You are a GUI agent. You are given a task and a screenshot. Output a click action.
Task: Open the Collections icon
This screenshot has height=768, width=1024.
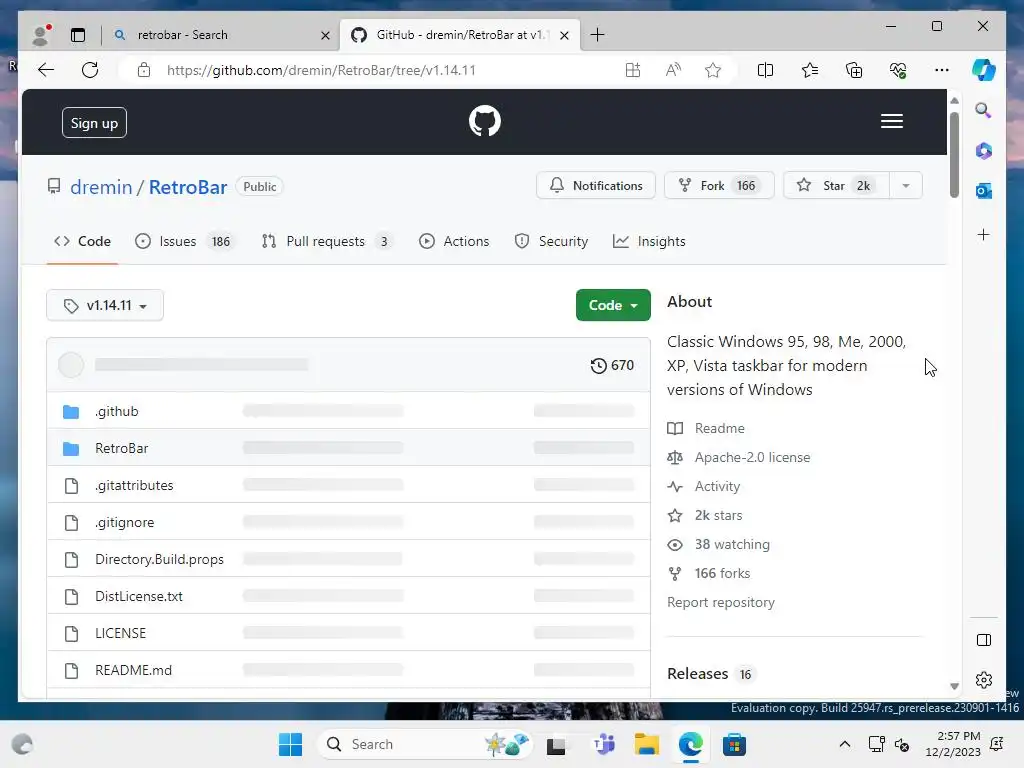point(854,70)
